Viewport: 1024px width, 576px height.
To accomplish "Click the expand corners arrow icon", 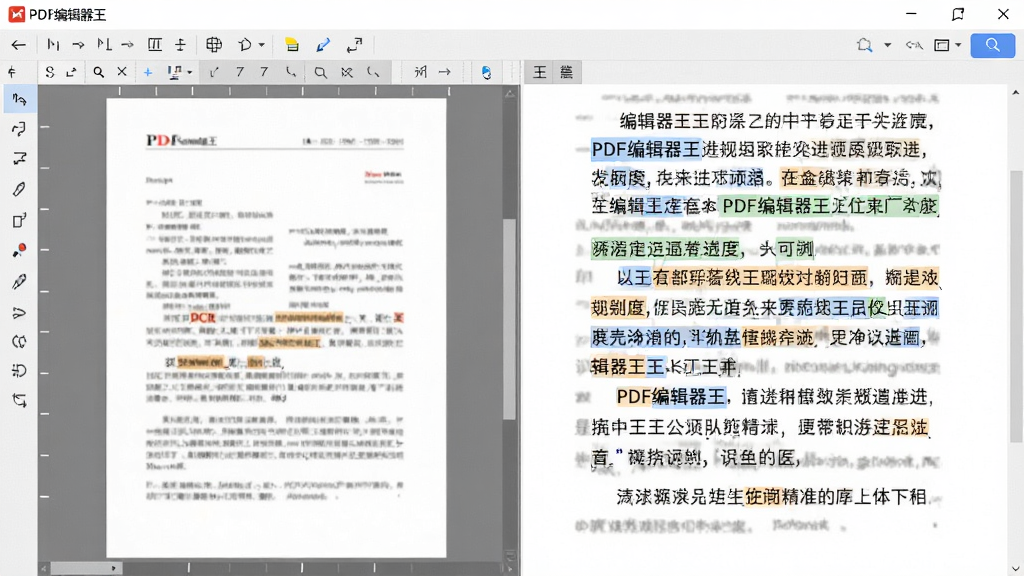I will tap(355, 44).
